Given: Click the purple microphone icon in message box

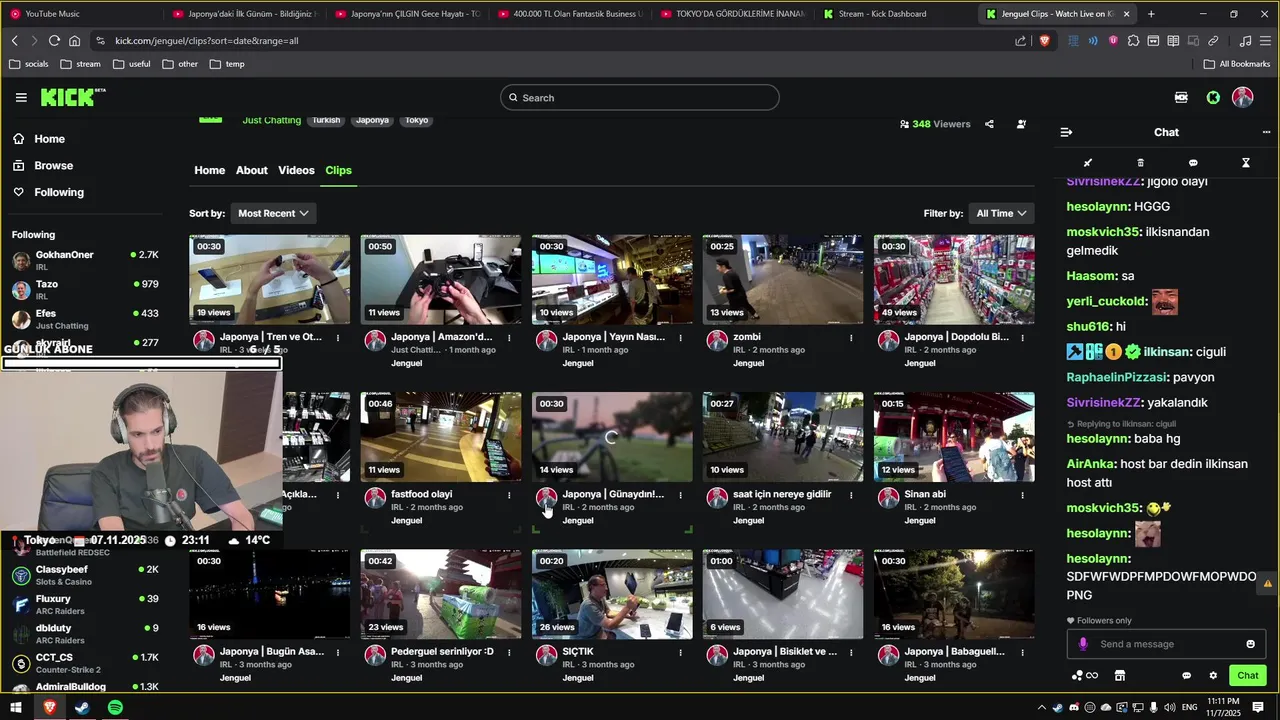Looking at the screenshot, I should tap(1082, 644).
